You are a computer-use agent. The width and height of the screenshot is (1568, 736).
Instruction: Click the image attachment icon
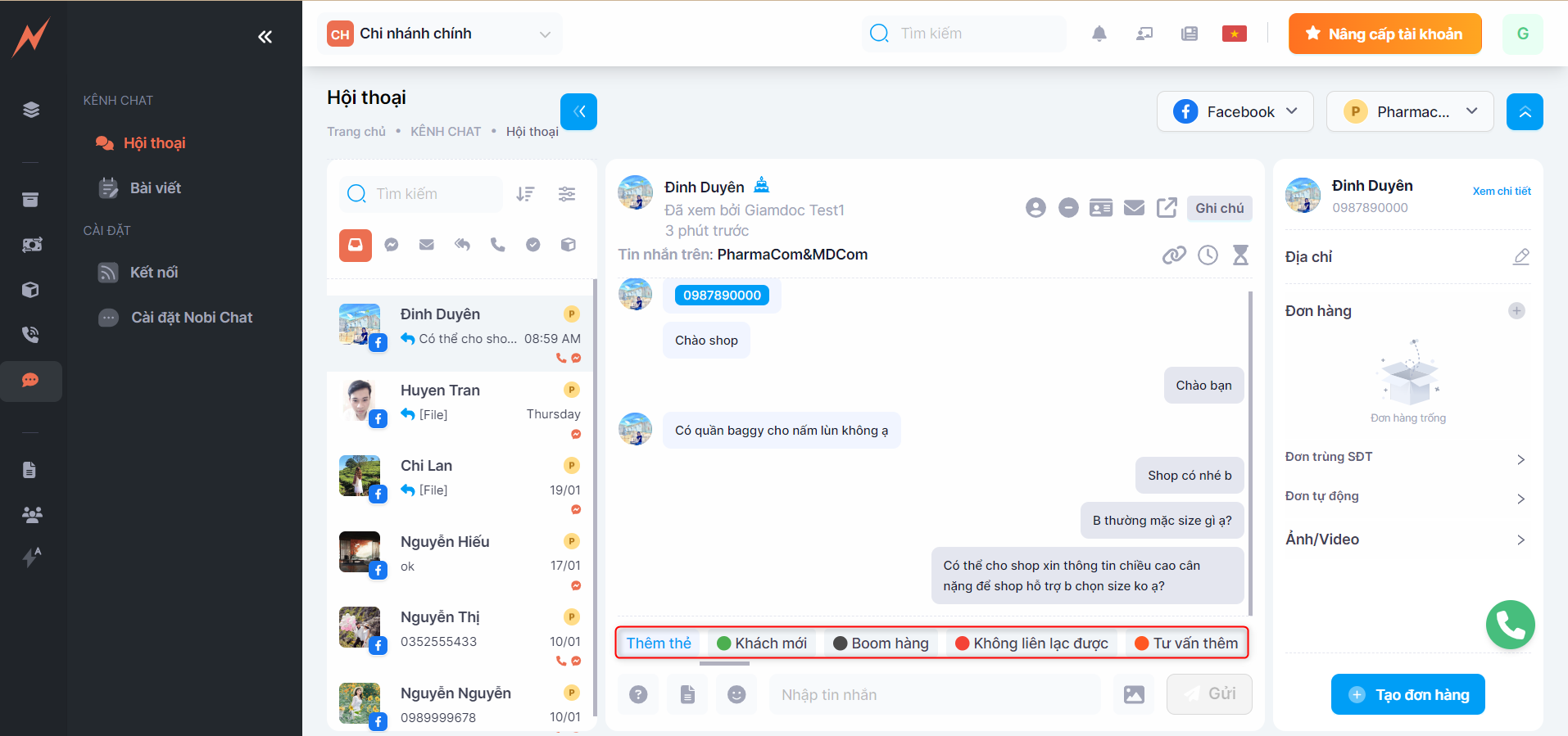[x=1134, y=694]
